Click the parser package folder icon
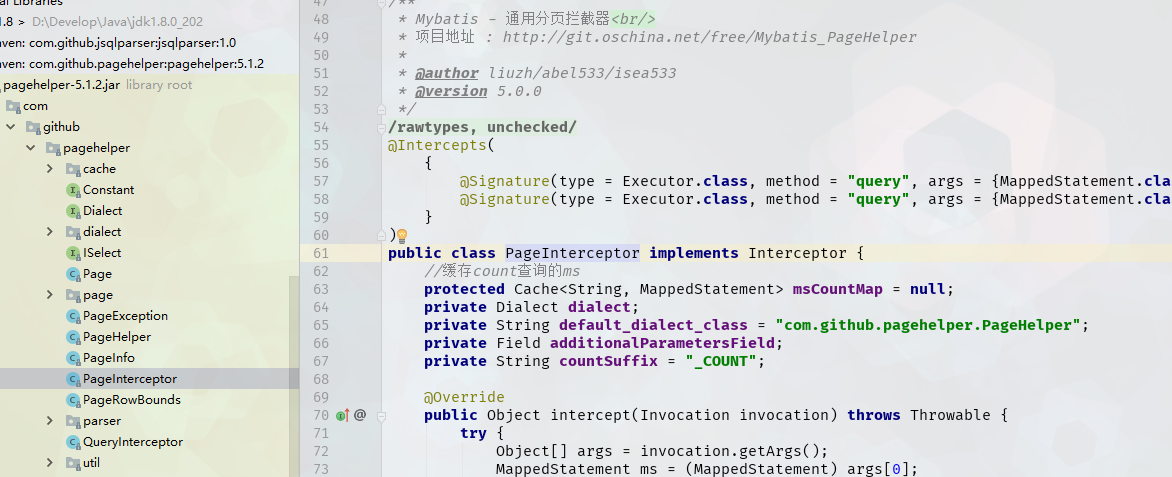1172x477 pixels. pos(73,420)
